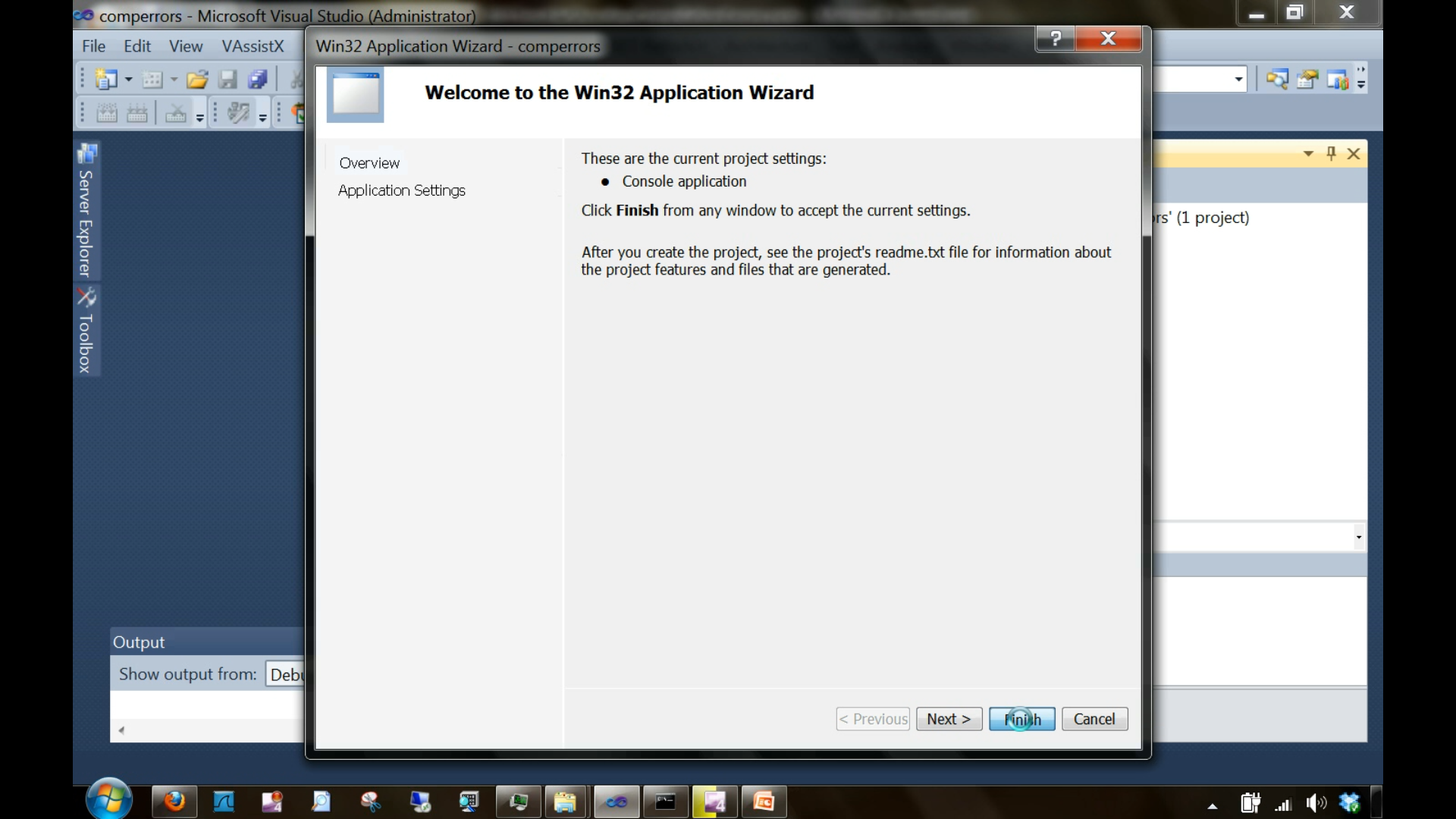
Task: Open the New Project dropdown arrow
Action: point(127,78)
